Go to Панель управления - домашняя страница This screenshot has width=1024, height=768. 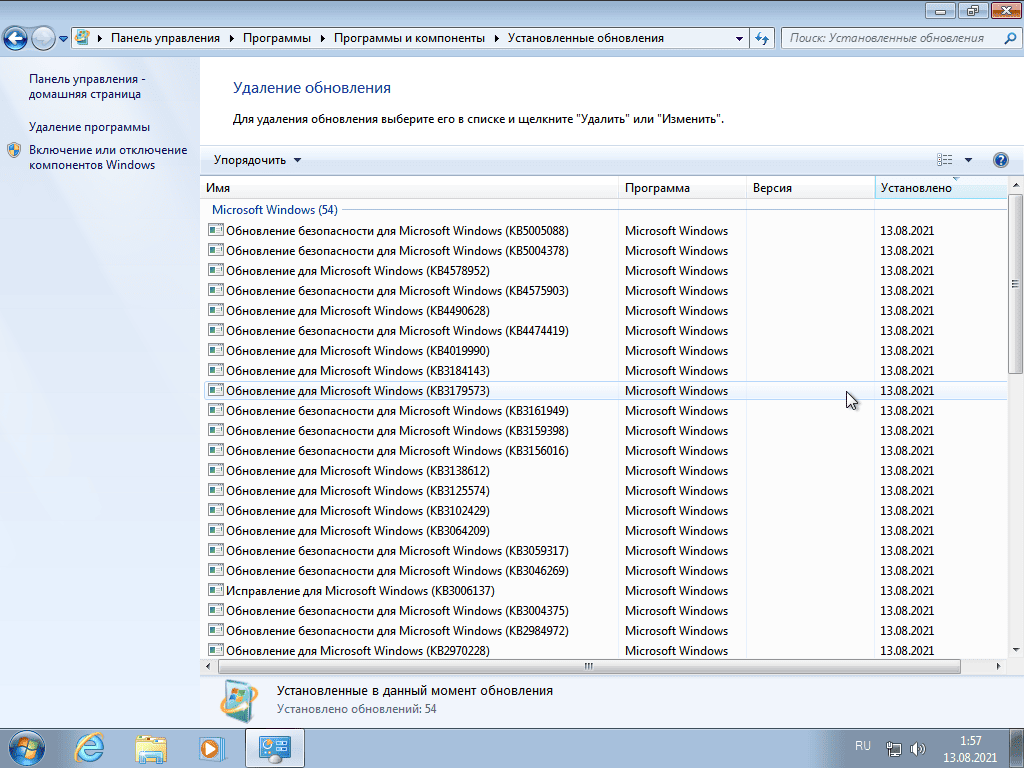click(85, 86)
